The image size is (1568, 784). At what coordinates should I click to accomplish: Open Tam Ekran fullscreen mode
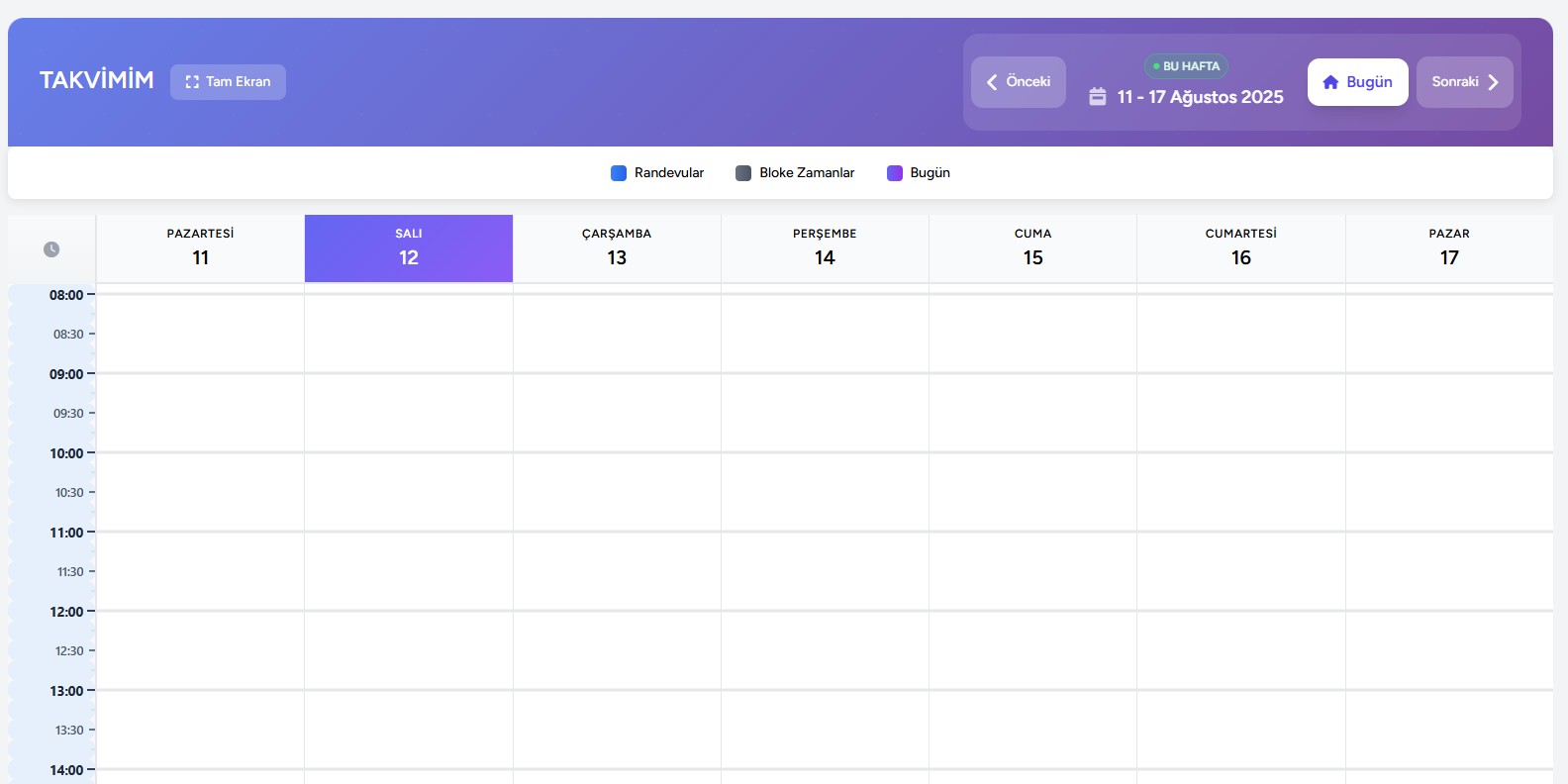[x=228, y=82]
